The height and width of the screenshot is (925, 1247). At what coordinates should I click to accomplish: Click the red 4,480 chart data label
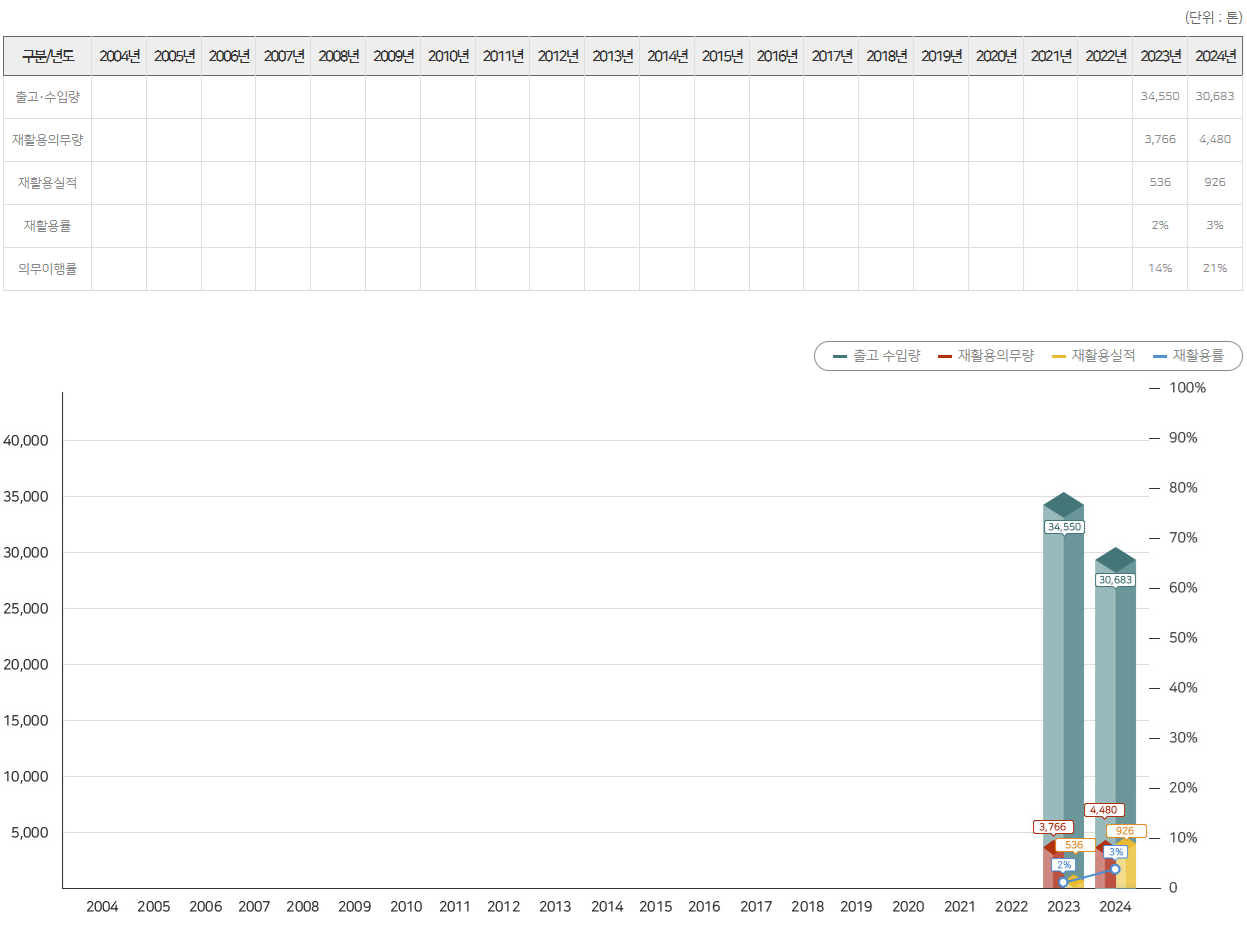pos(1103,810)
